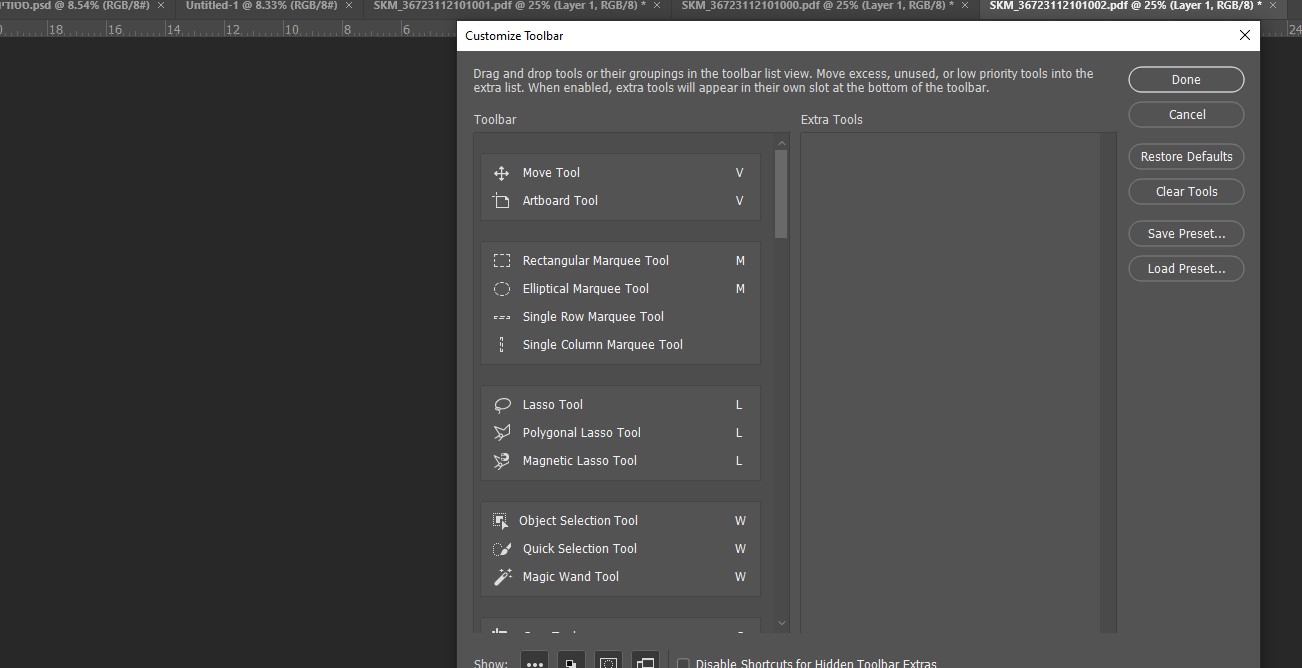Click the 'Object Selection Tool' label
The image size is (1302, 668).
pos(578,521)
